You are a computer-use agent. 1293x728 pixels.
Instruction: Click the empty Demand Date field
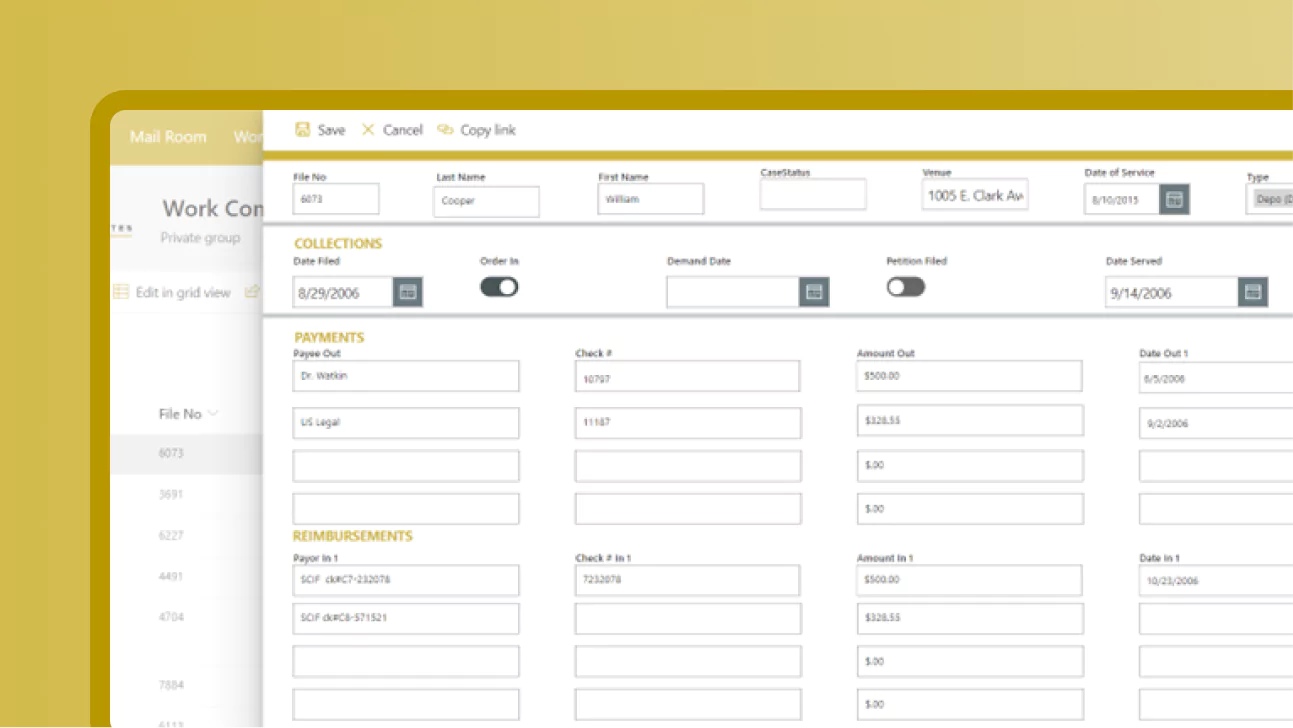coord(733,292)
